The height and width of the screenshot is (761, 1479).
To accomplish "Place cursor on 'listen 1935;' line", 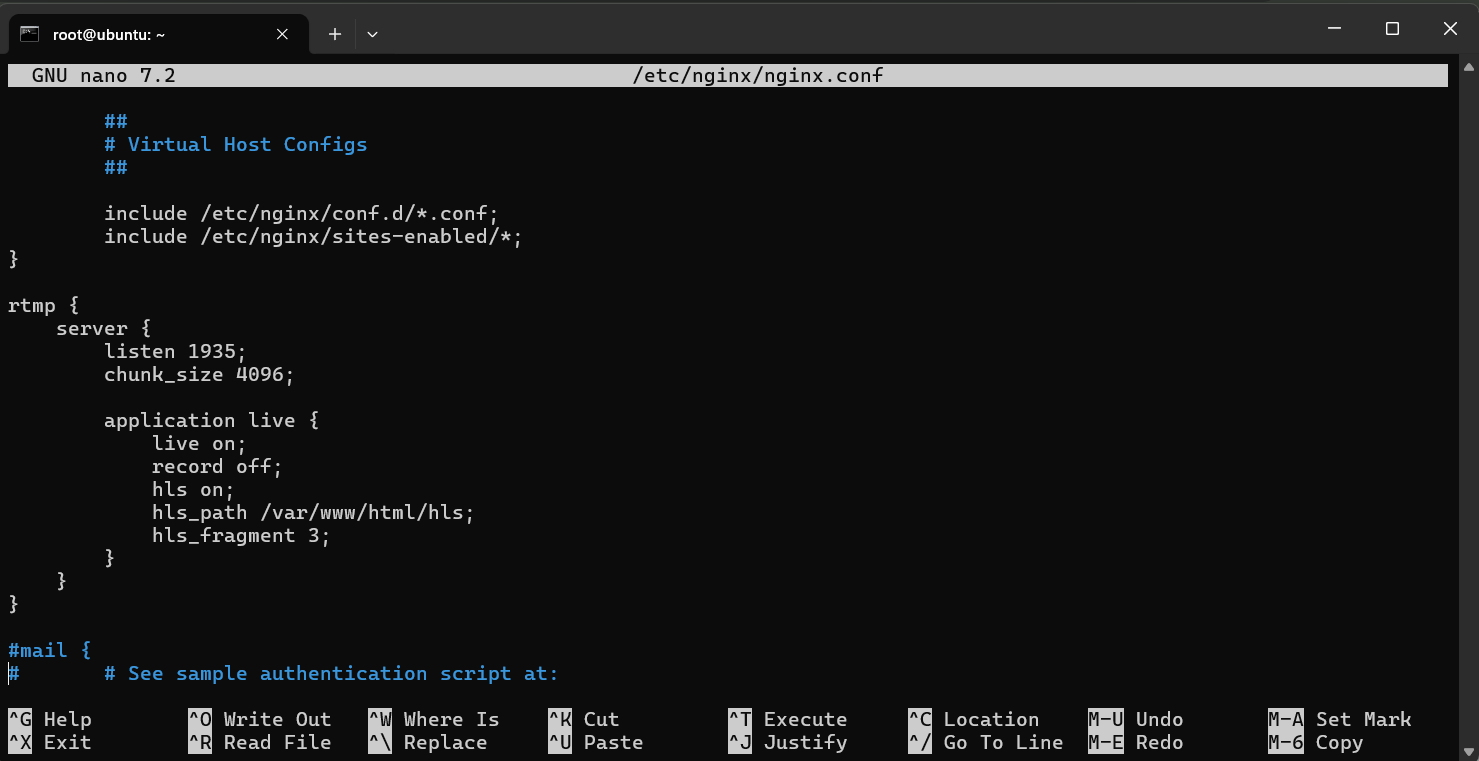I will click(x=175, y=351).
